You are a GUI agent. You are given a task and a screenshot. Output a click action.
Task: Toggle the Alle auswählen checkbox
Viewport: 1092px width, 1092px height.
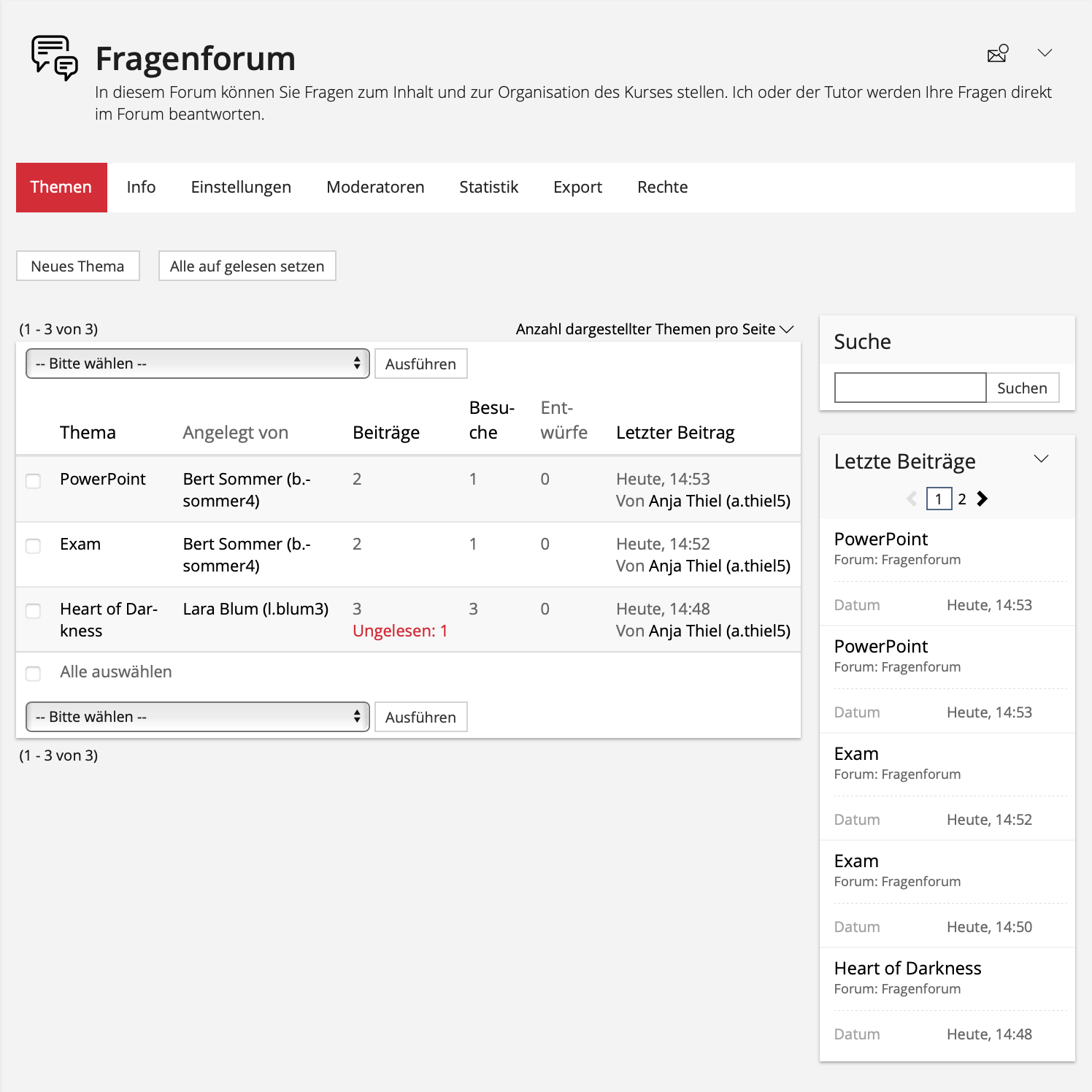coord(34,673)
